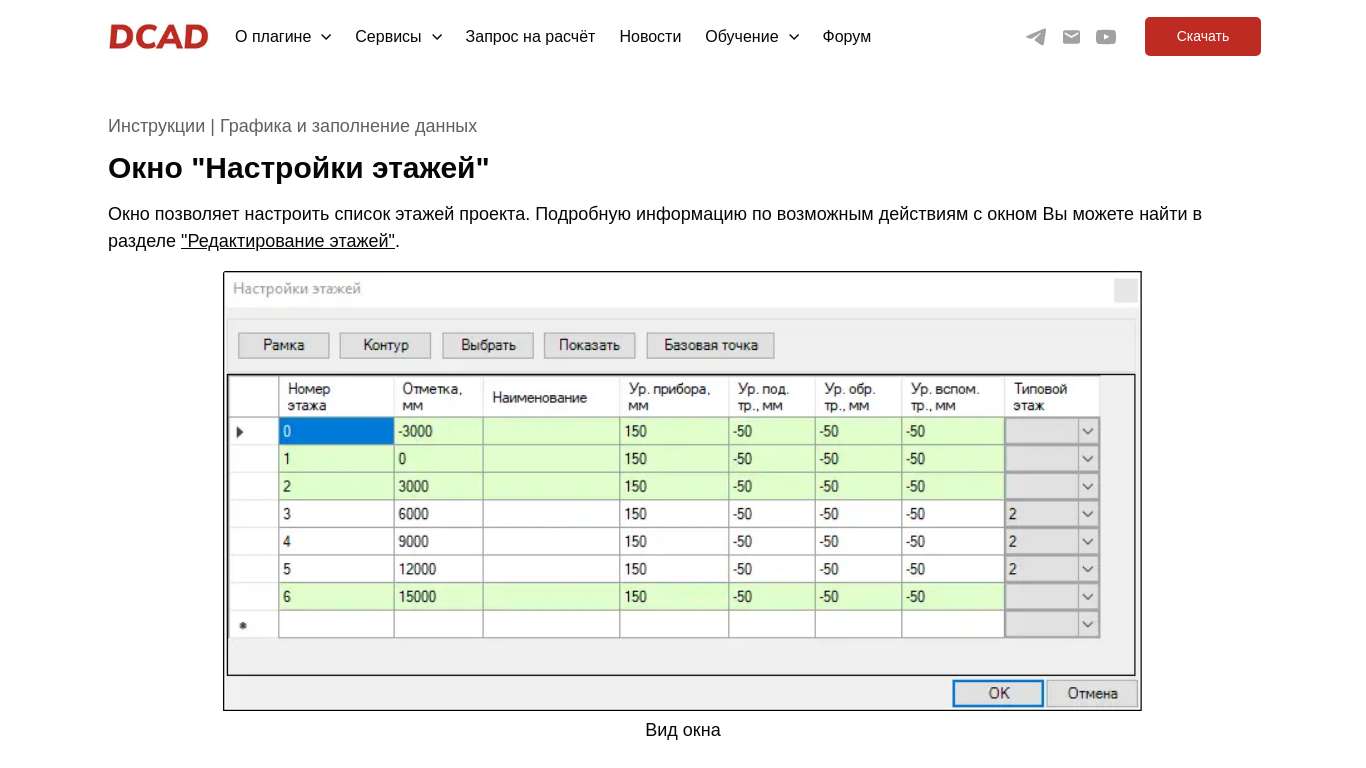Open Типовой этаж dropdown for floor 5

click(x=1088, y=569)
